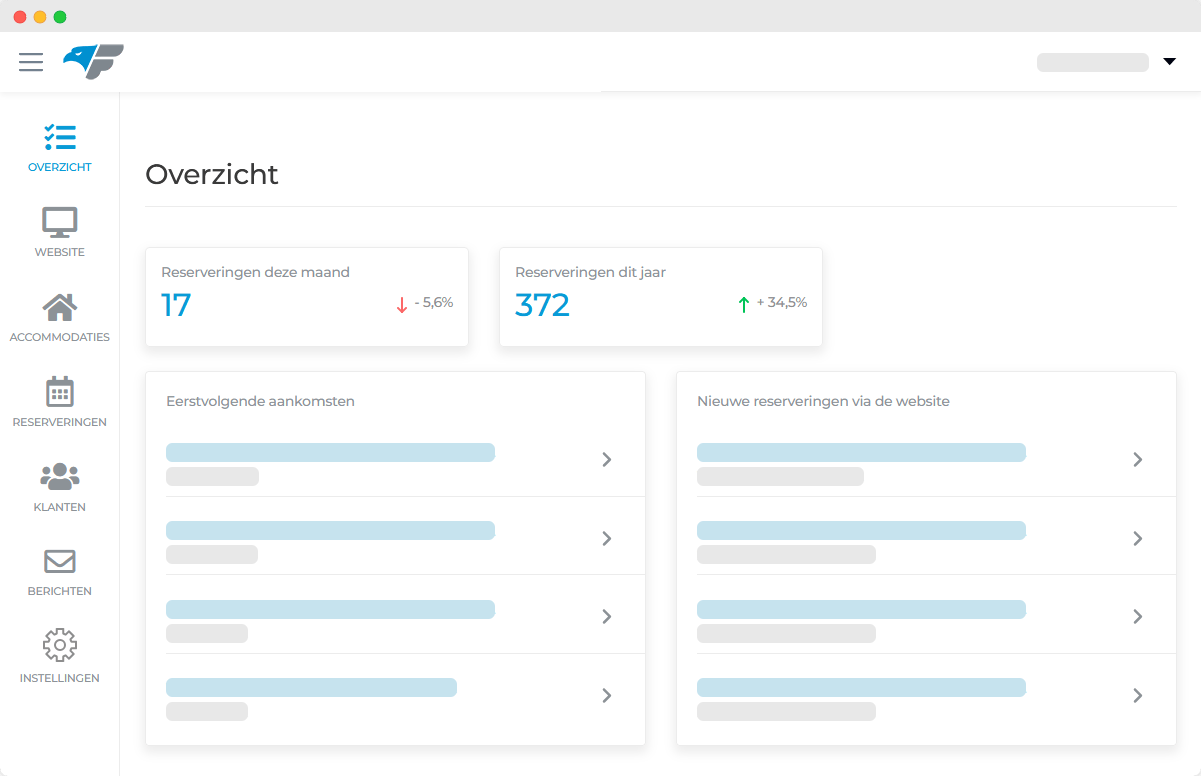1201x776 pixels.
Task: Click the red down arrow trend icon
Action: (402, 305)
